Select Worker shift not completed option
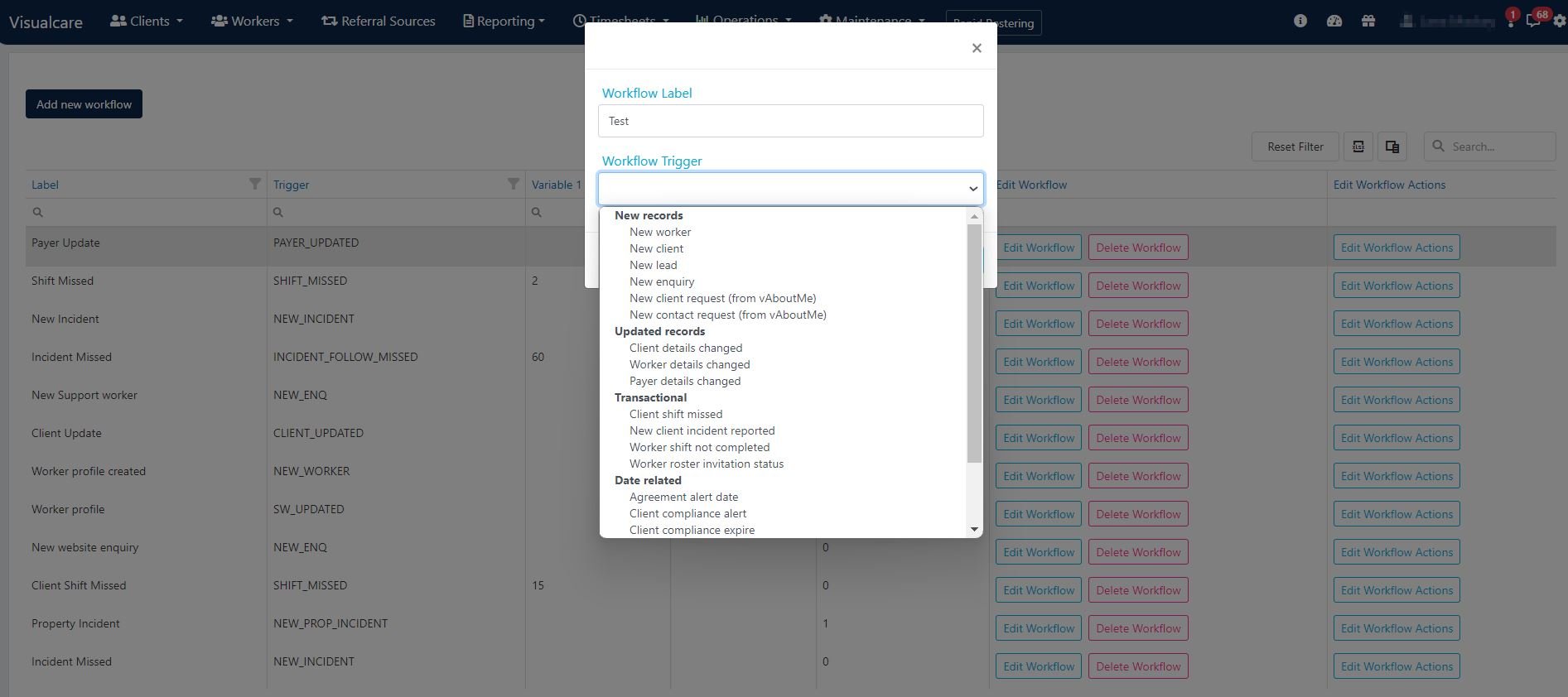 [x=699, y=447]
